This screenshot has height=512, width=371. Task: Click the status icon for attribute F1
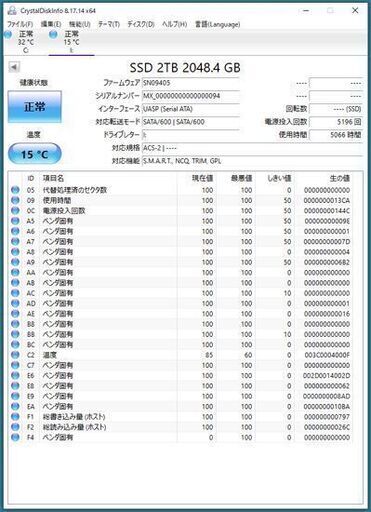coord(15,417)
